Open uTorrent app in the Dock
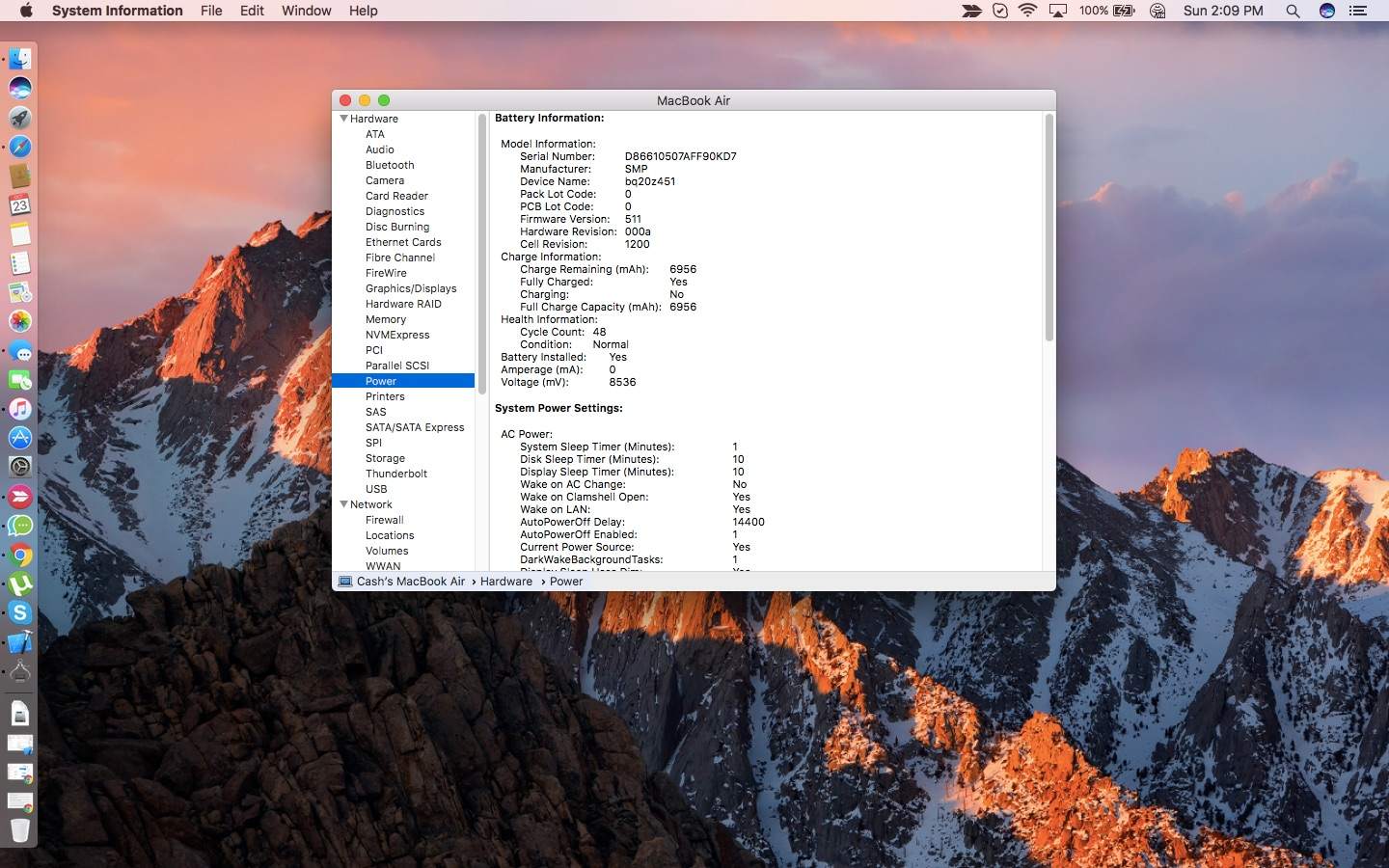The height and width of the screenshot is (868, 1389). pyautogui.click(x=20, y=583)
